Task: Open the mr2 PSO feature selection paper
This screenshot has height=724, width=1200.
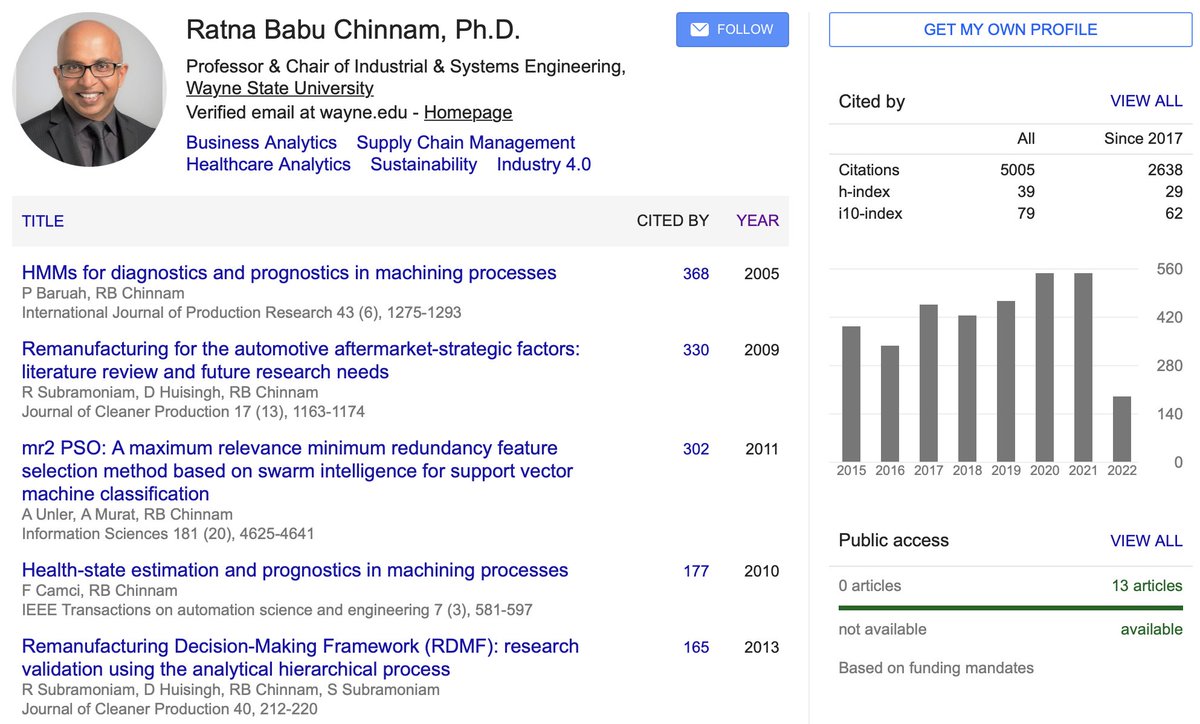Action: [x=297, y=470]
